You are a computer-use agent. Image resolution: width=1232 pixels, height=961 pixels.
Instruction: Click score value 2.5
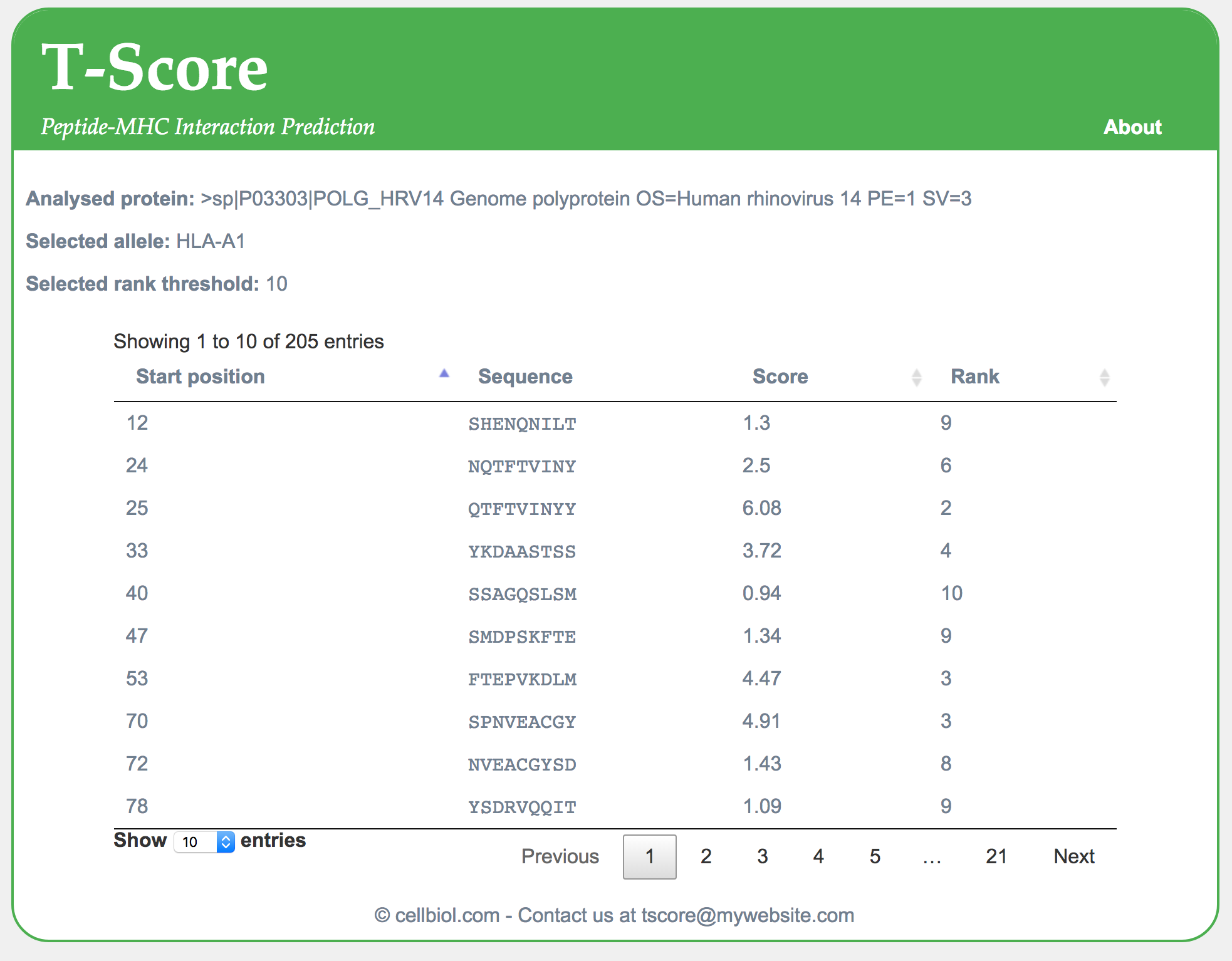coord(756,465)
